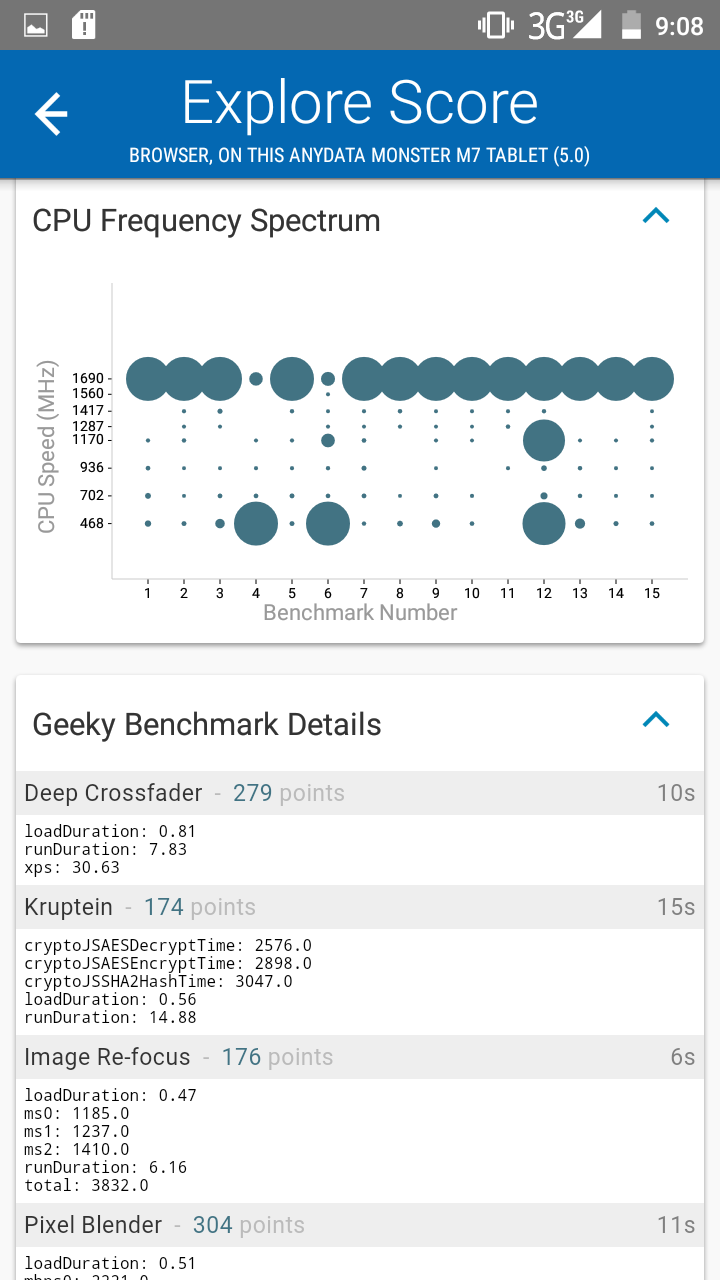Tap the clock showing 9:08

(680, 26)
